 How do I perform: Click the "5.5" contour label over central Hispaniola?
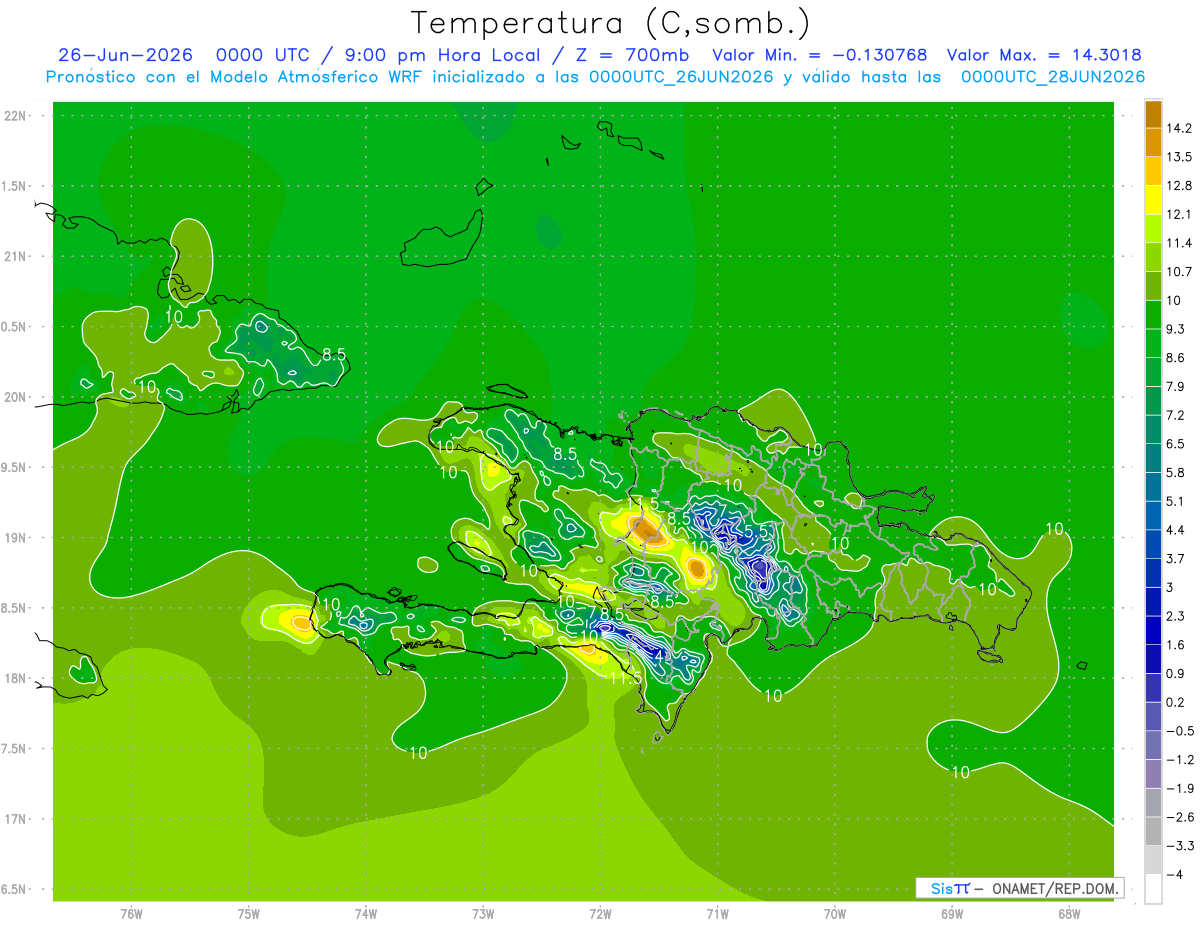pyautogui.click(x=758, y=533)
